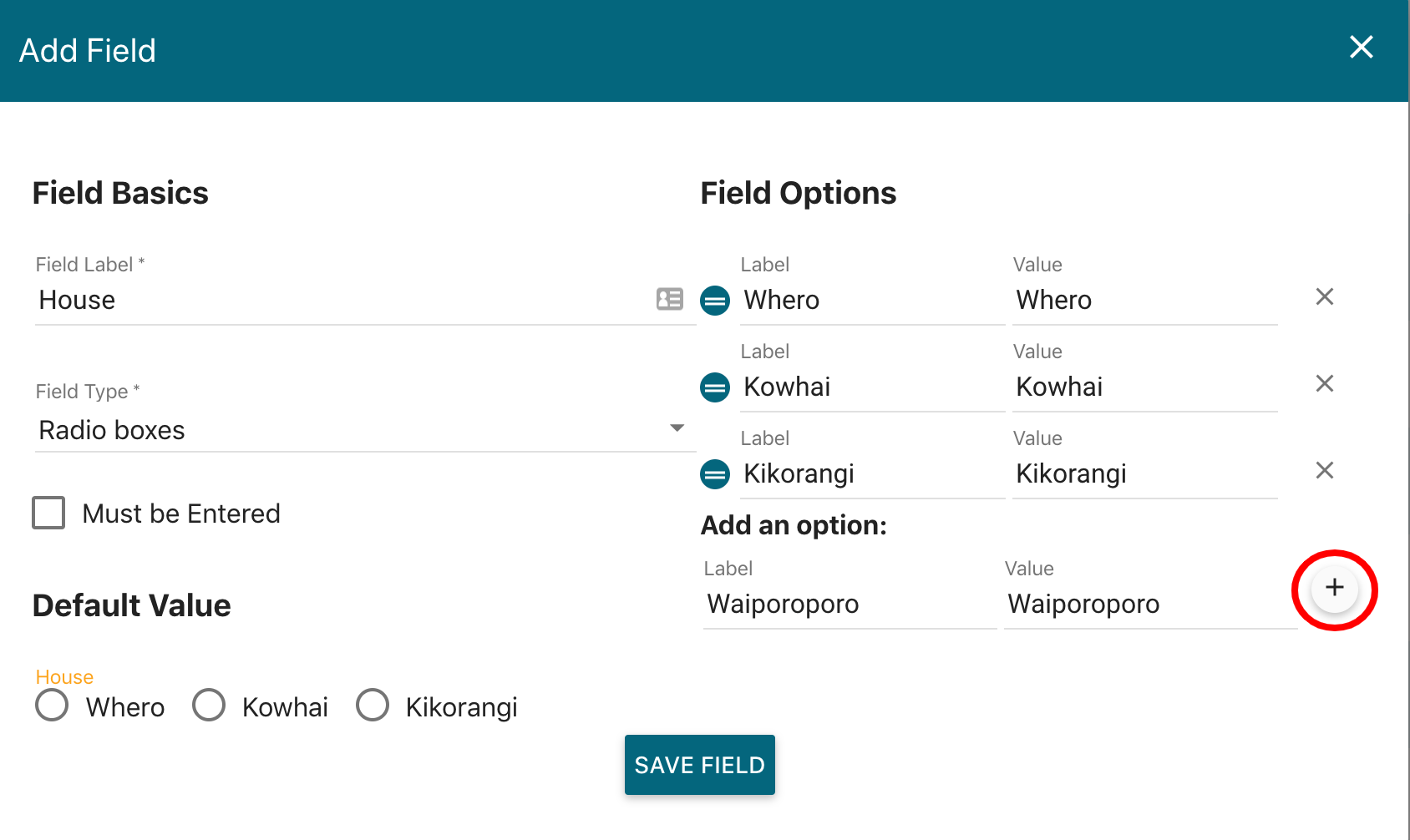
Task: Click the Save Field button
Action: tap(700, 765)
